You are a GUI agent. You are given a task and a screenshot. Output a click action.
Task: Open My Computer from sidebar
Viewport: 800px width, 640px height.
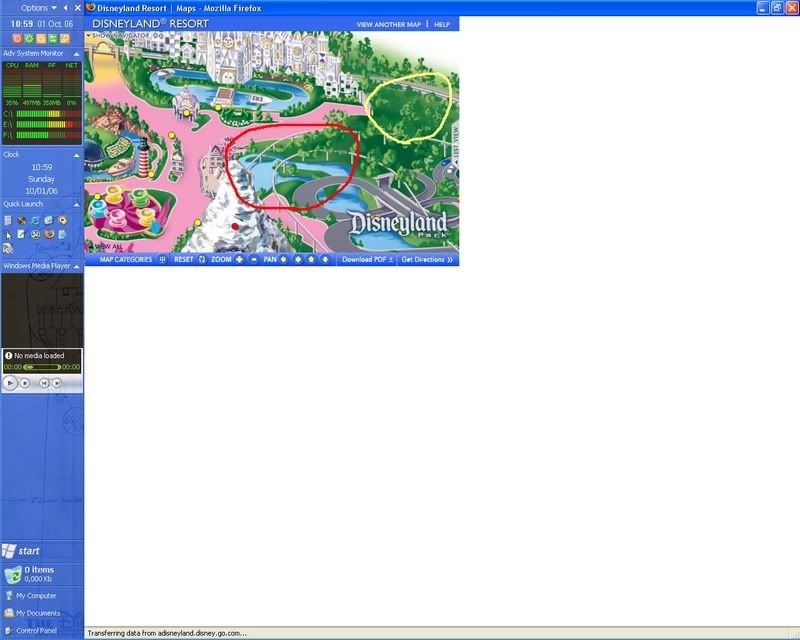coord(31,596)
